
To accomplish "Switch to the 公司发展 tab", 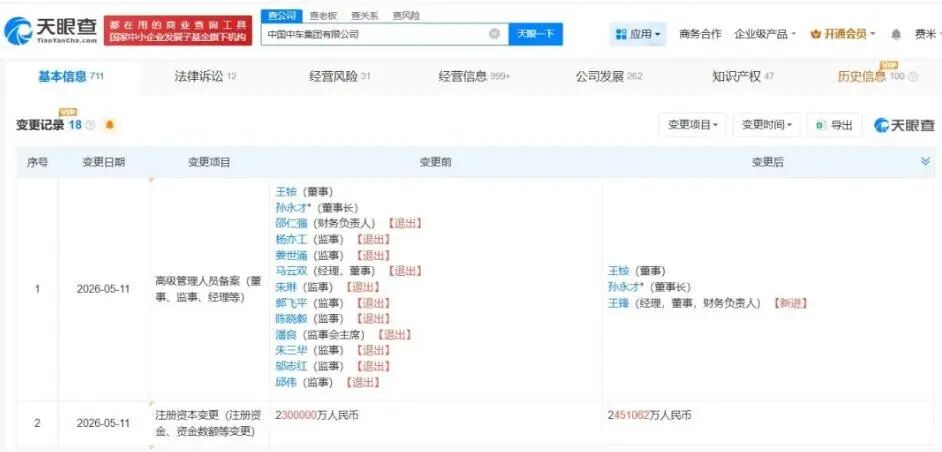I will click(x=609, y=77).
